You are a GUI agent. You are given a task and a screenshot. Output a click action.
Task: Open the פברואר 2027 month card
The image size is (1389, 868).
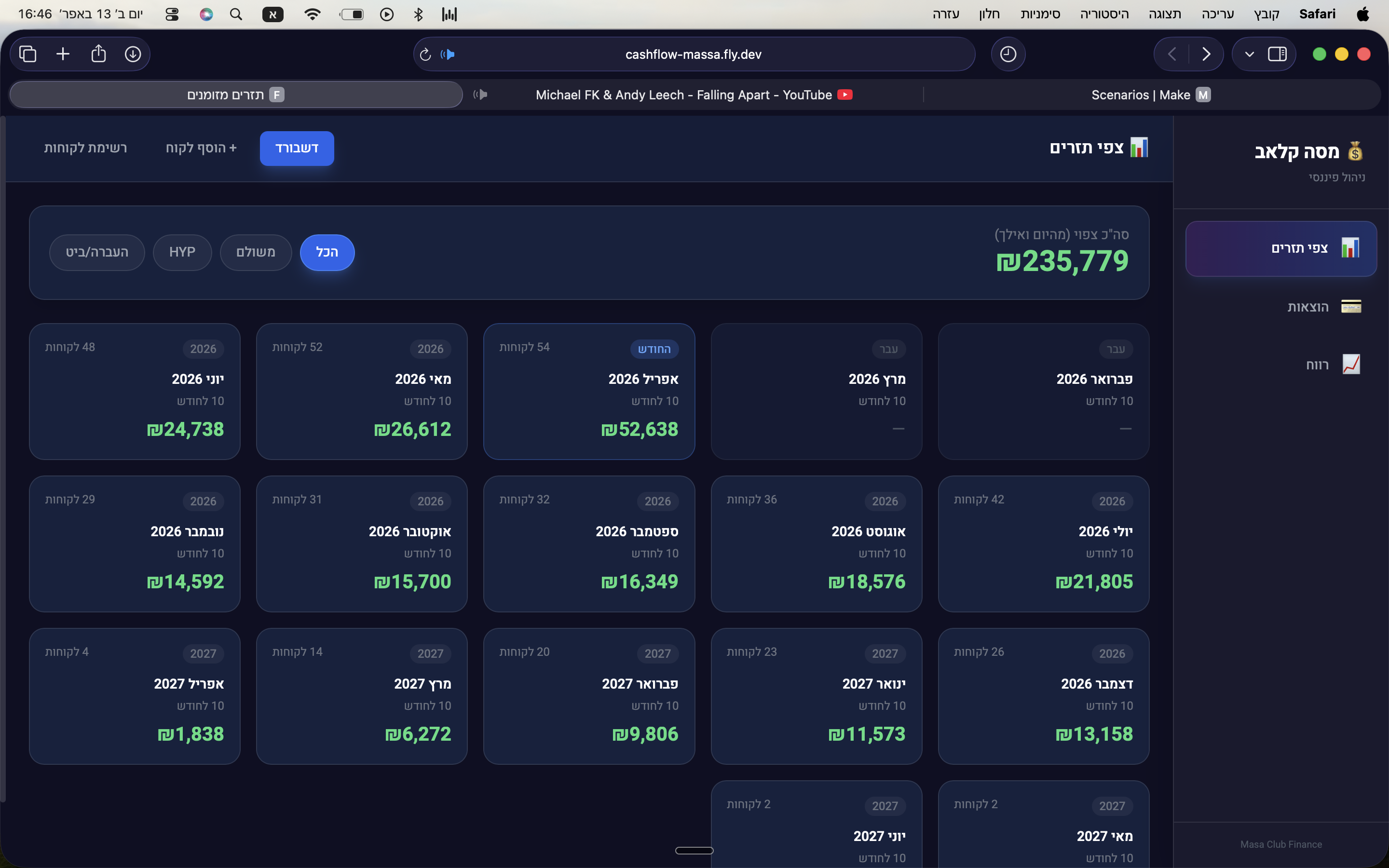click(x=589, y=696)
